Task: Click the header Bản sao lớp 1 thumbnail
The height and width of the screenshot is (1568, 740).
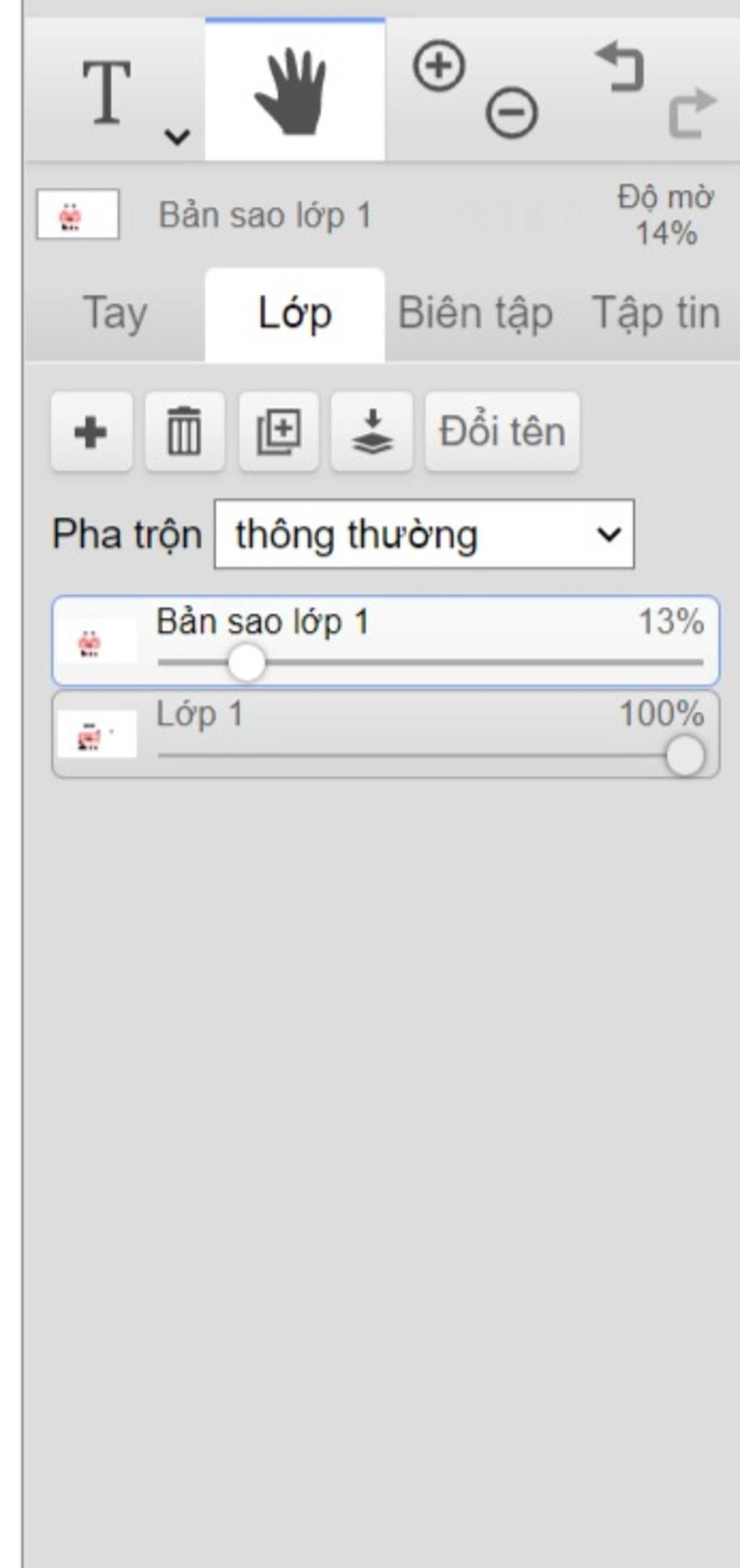Action: coord(78,215)
